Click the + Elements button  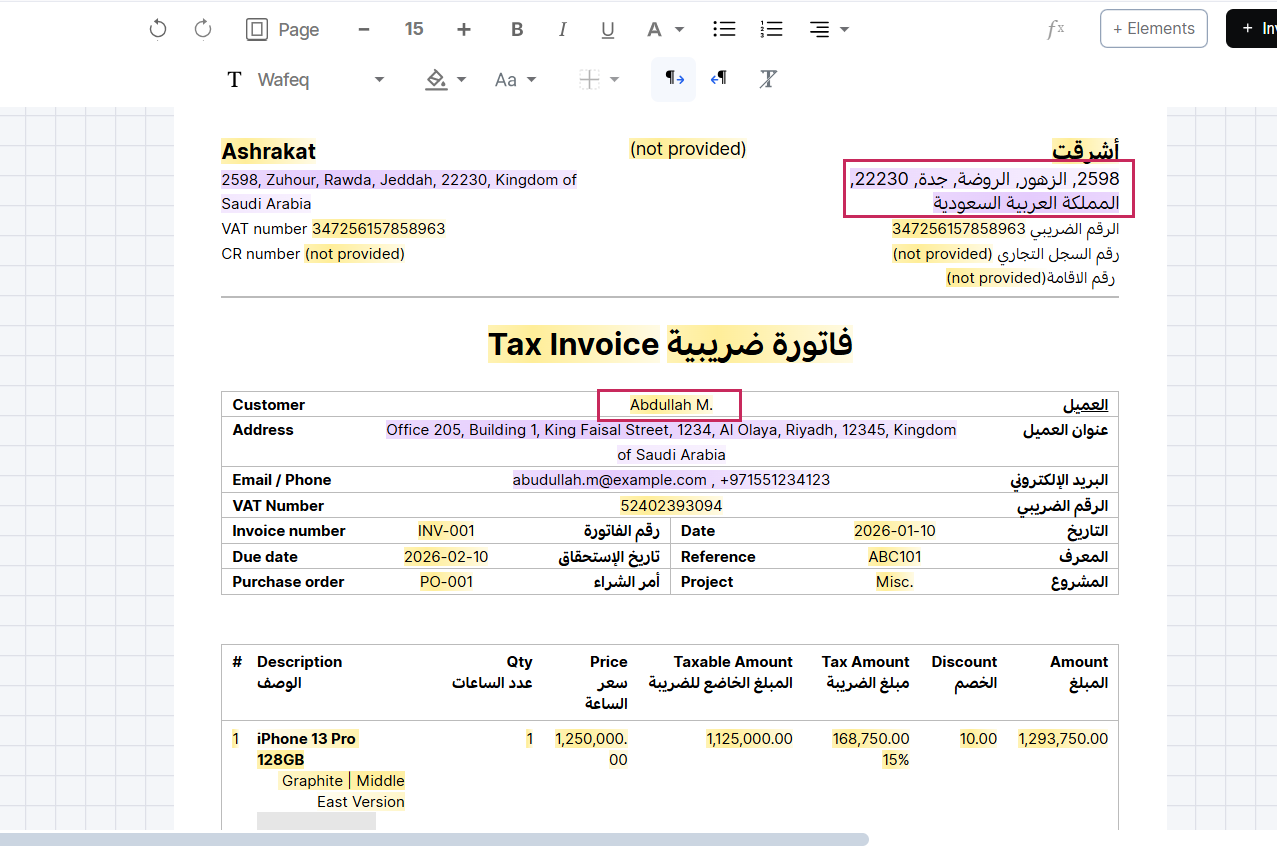[1153, 28]
